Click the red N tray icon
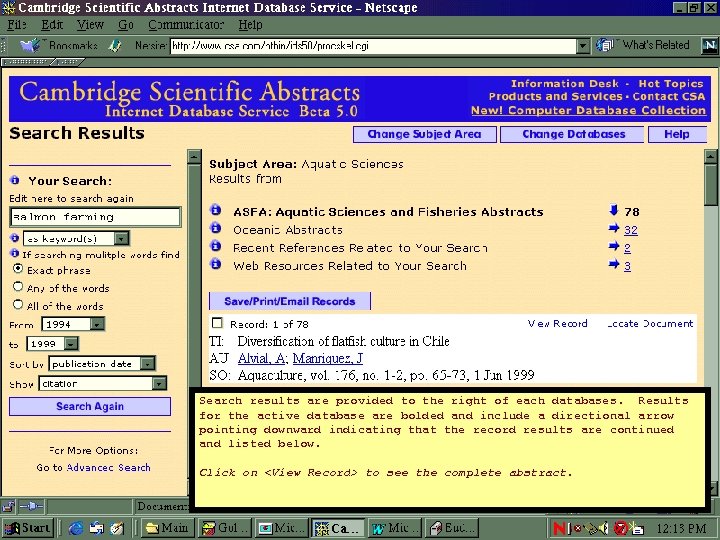 click(559, 529)
